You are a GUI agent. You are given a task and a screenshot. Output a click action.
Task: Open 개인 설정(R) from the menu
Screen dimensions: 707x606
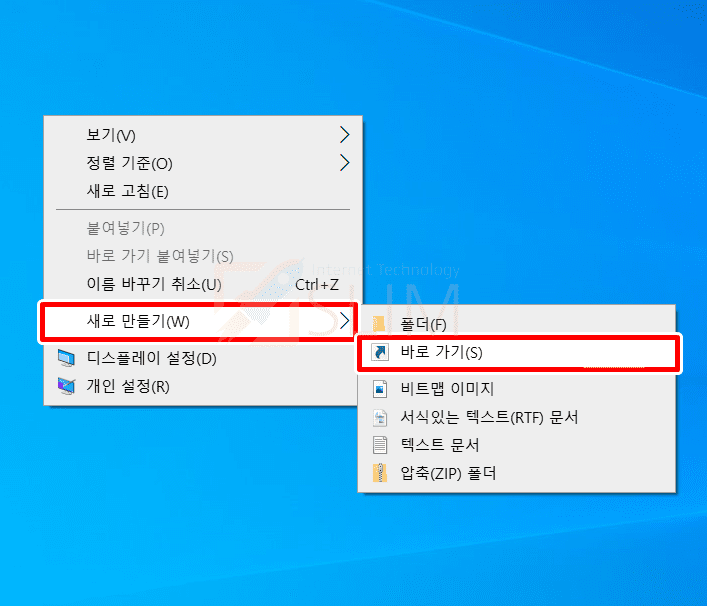(x=203, y=386)
